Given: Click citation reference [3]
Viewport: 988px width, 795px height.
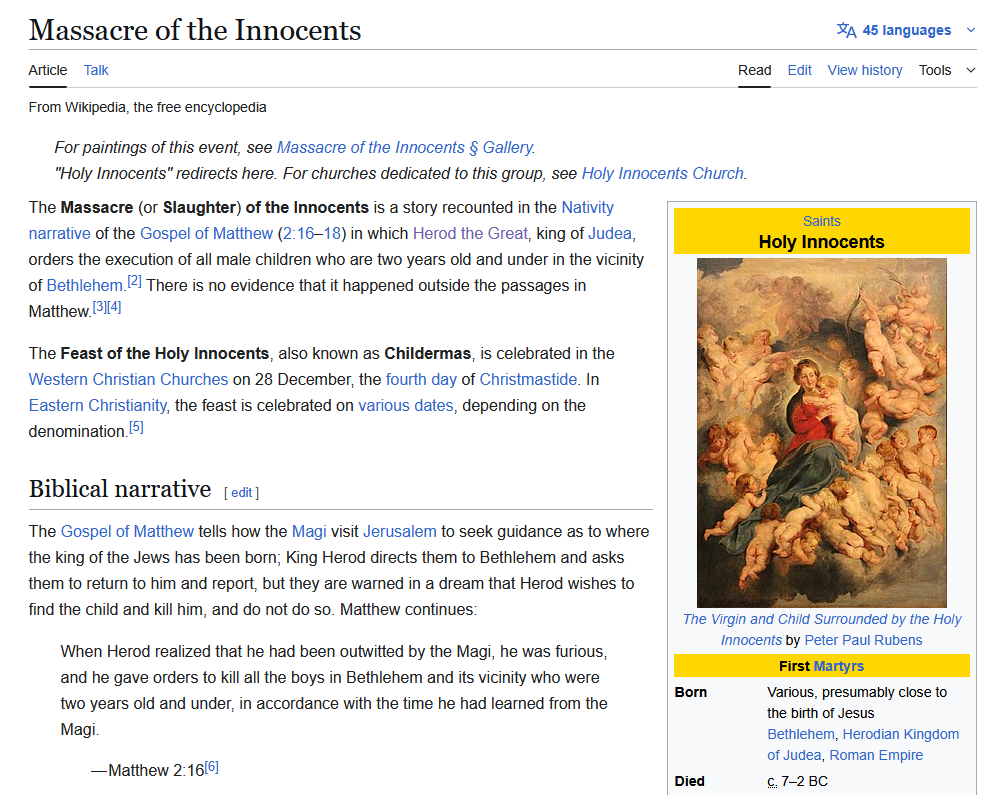Looking at the screenshot, I should 100,307.
